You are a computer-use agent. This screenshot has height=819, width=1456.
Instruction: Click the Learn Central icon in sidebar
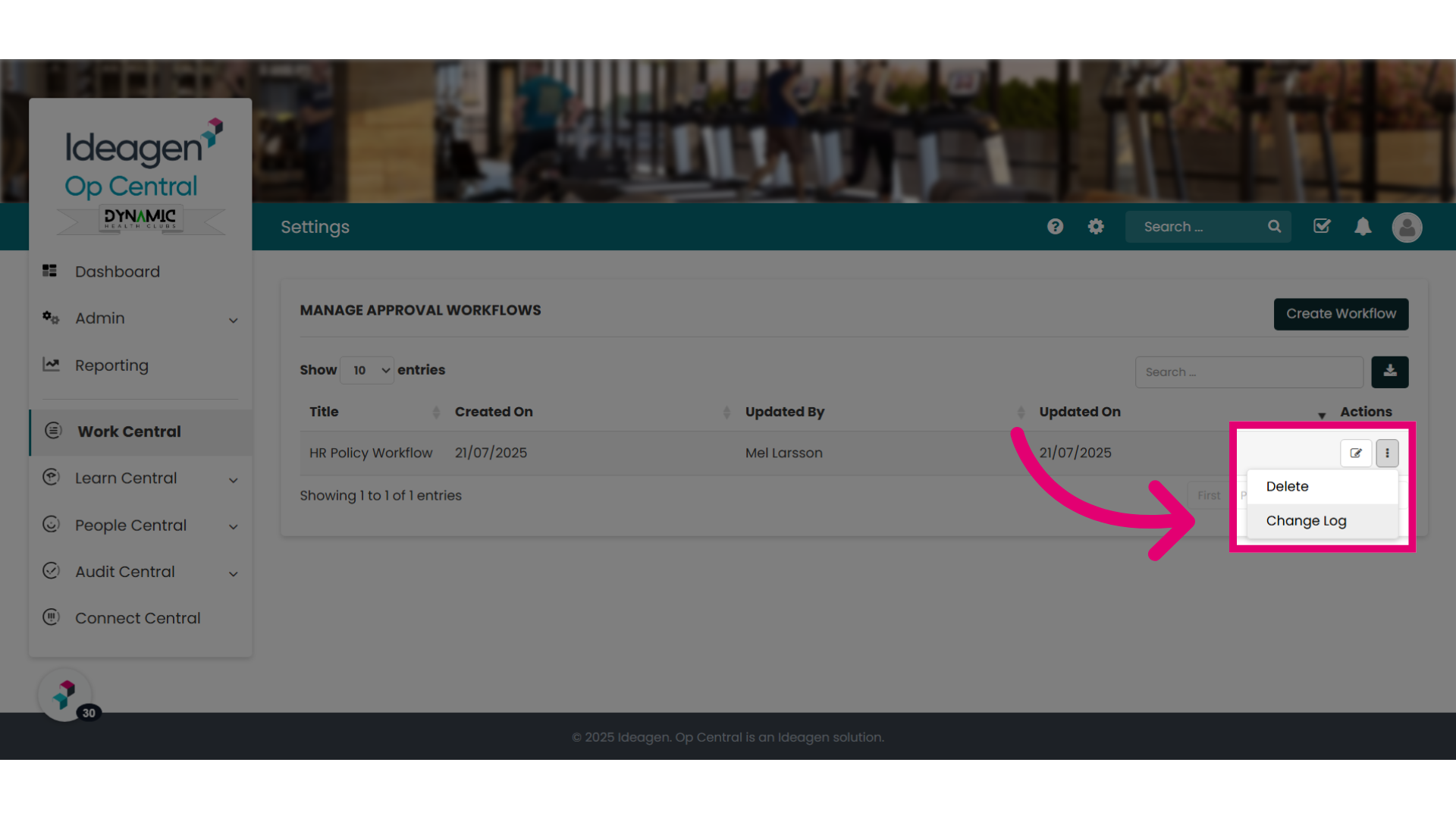coord(51,477)
